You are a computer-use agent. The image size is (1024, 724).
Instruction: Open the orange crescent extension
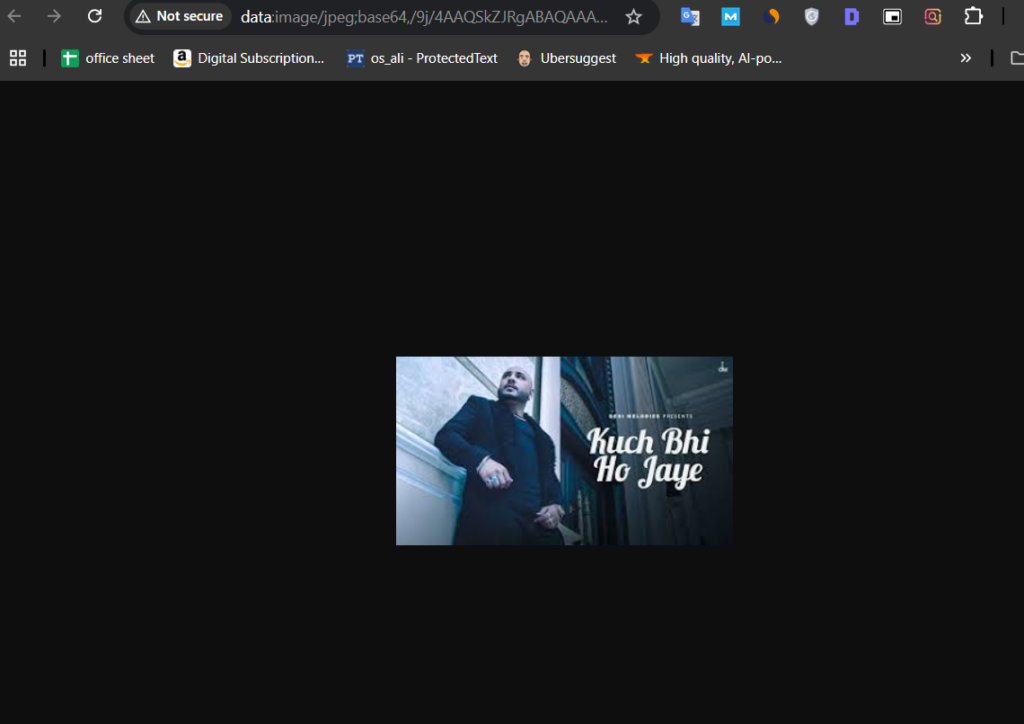point(771,16)
